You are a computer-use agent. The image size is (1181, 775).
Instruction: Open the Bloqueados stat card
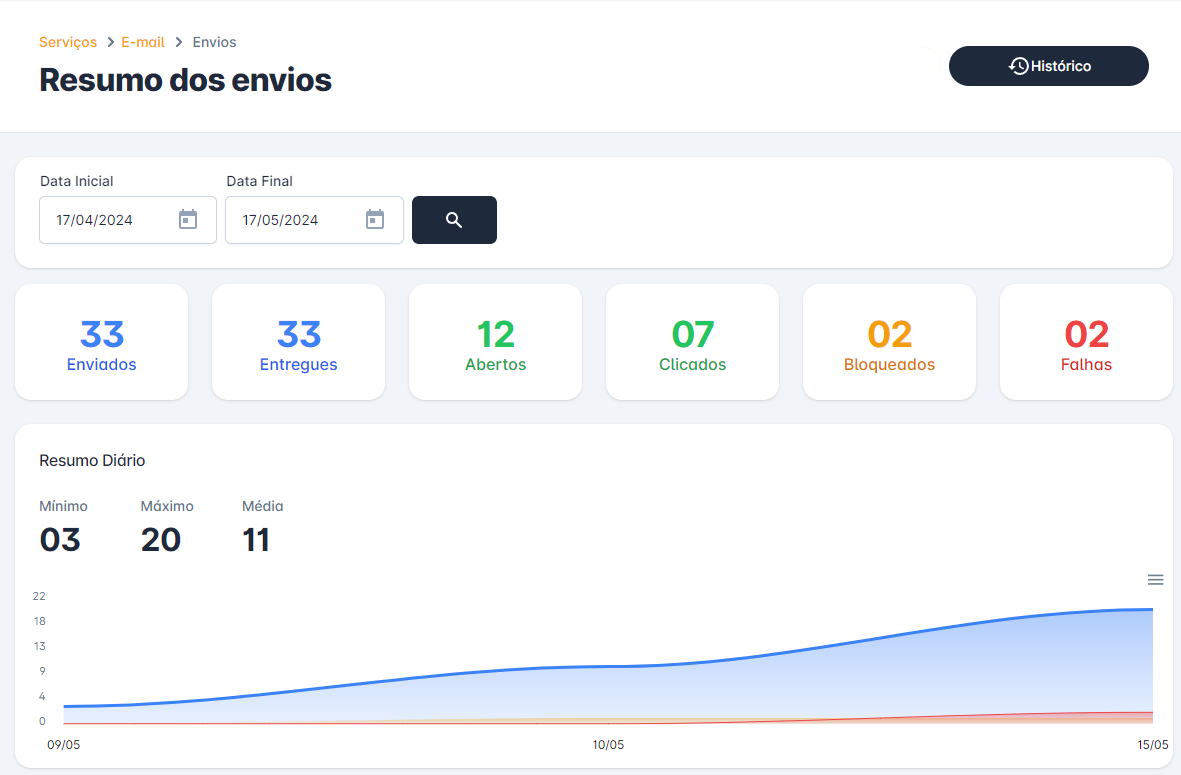click(x=889, y=342)
